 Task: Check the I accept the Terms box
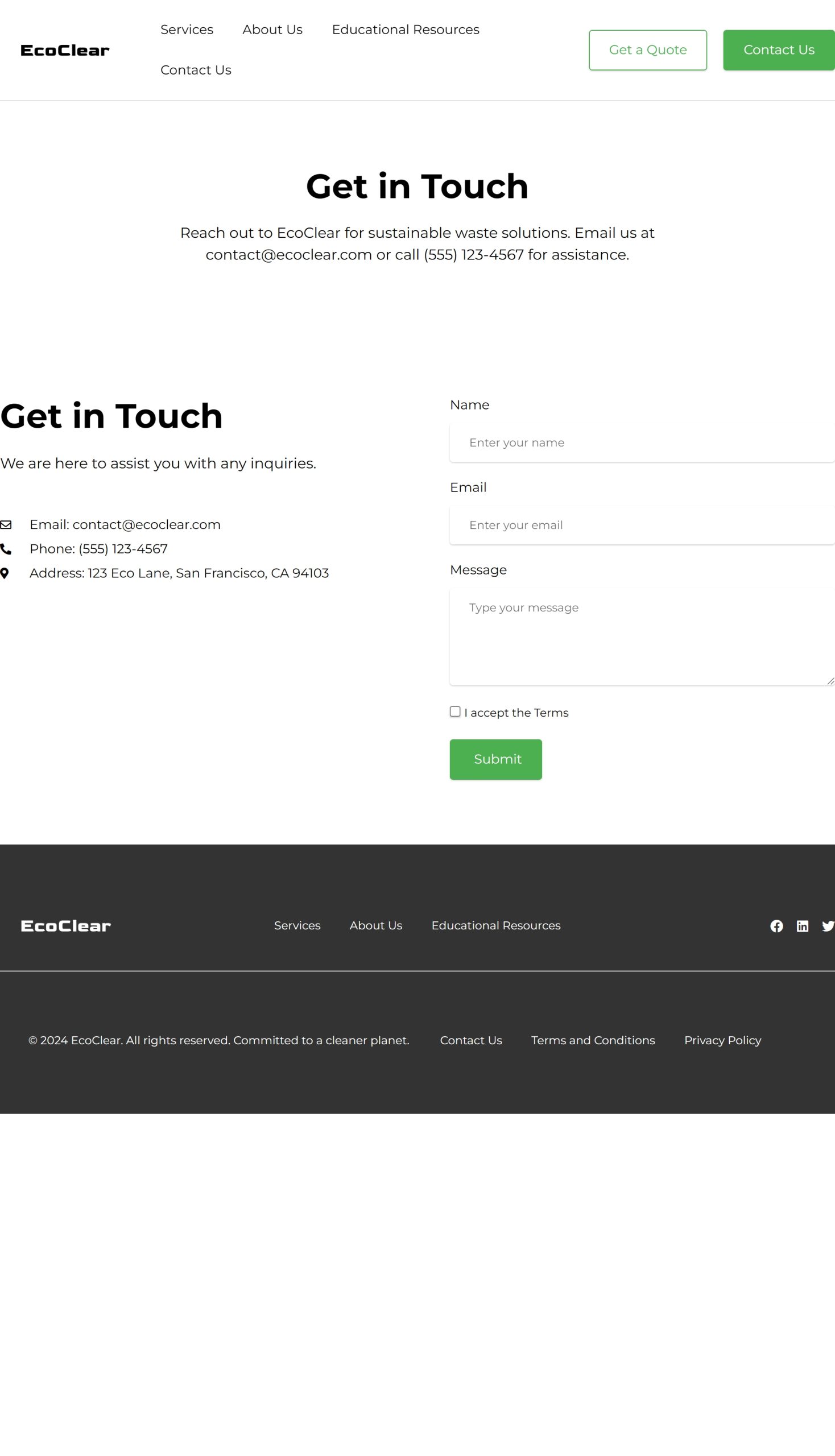click(456, 712)
